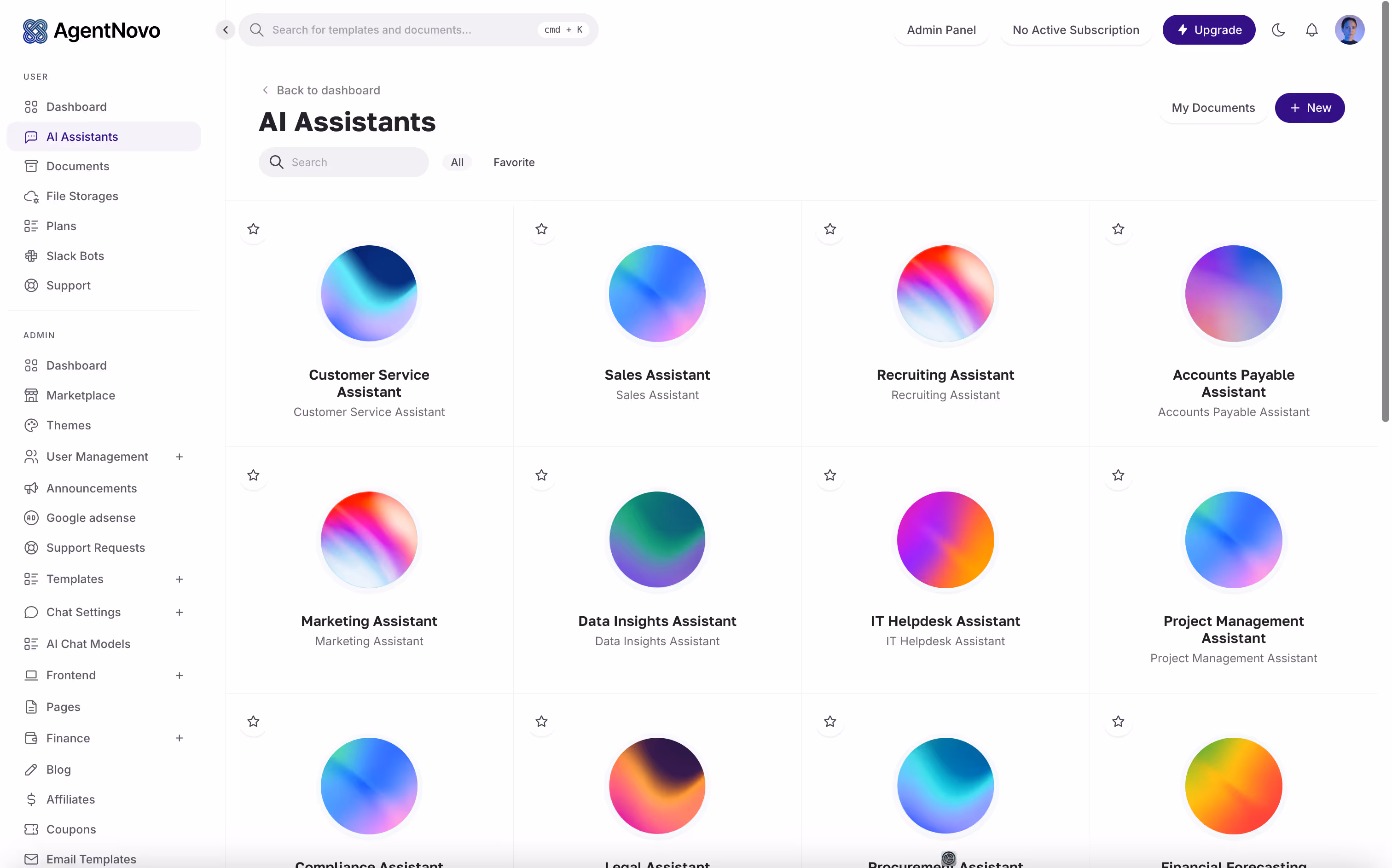Screen dimensions: 1392x868
Task: Click the Upgrade button
Action: click(x=1209, y=30)
